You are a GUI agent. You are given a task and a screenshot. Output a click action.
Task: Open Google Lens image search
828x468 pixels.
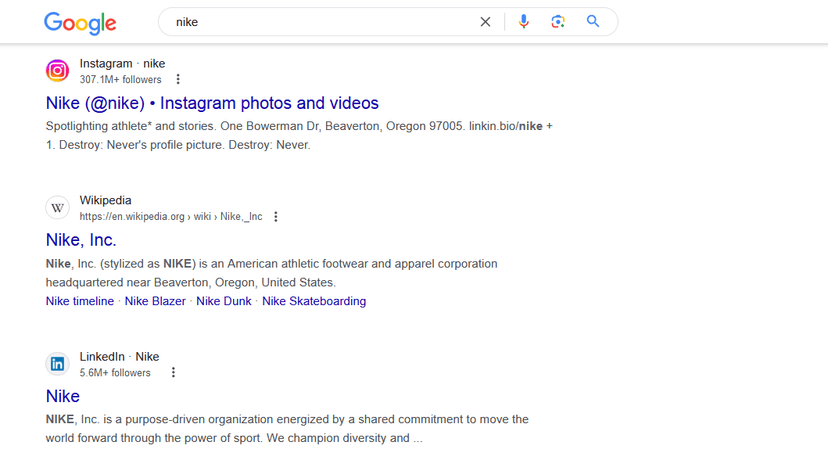click(x=558, y=22)
